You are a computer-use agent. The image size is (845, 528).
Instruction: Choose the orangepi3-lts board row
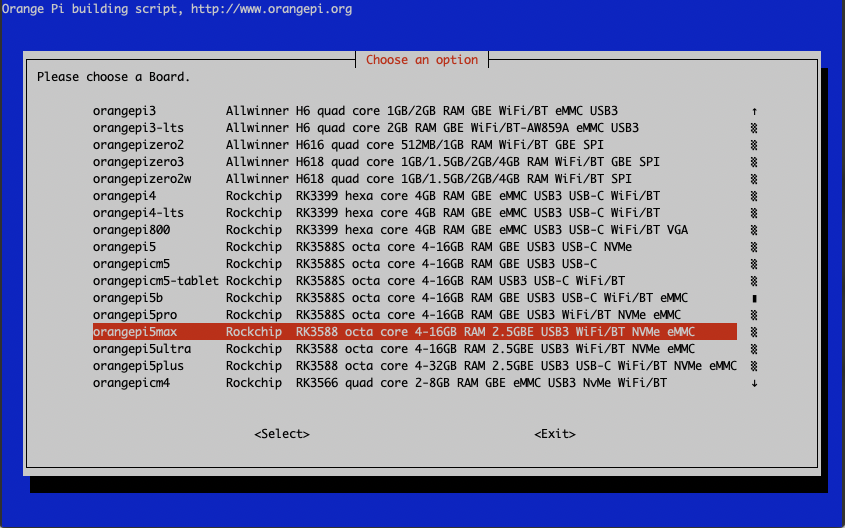414,128
